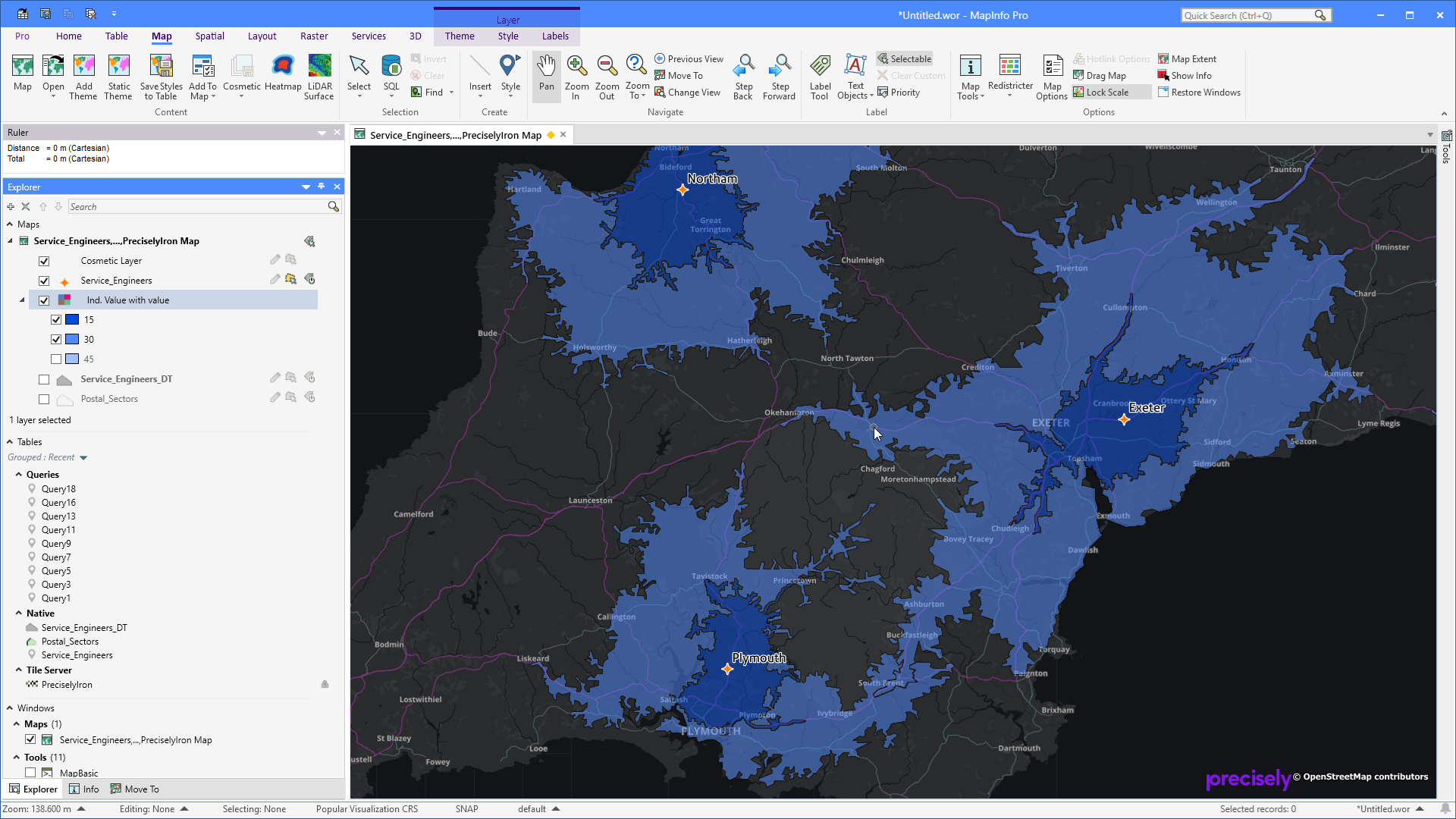
Task: Click the Select arrow tool
Action: click(x=359, y=75)
